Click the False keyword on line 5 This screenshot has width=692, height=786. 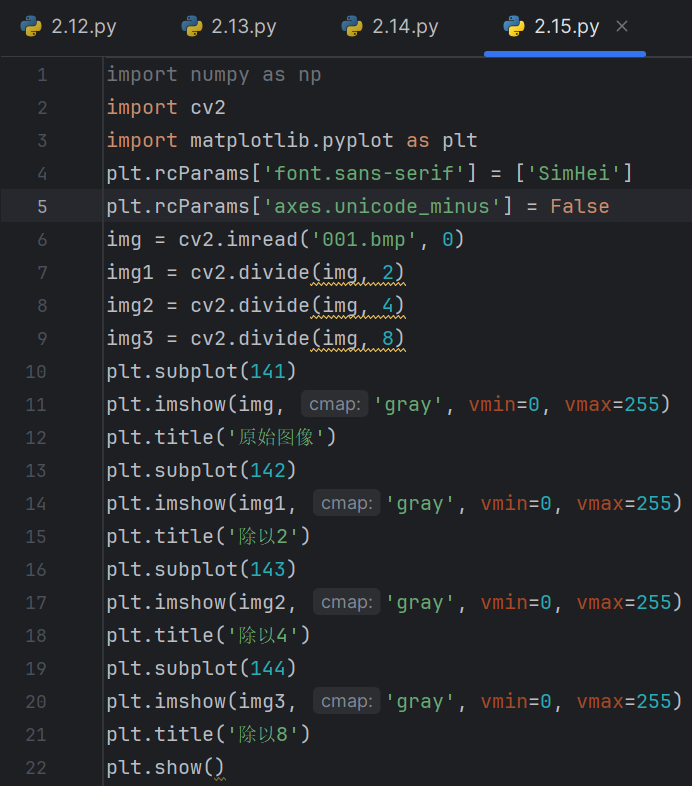click(x=580, y=207)
